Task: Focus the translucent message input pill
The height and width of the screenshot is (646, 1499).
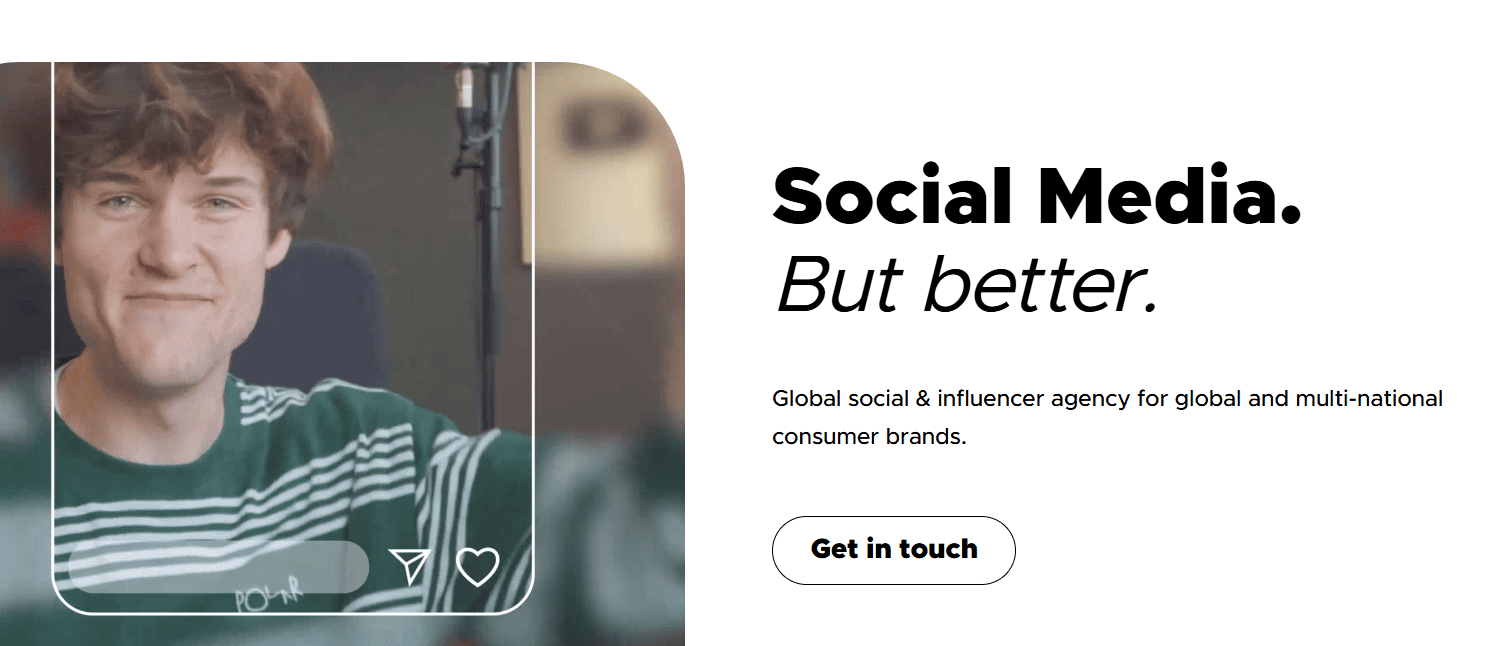Action: 218,567
